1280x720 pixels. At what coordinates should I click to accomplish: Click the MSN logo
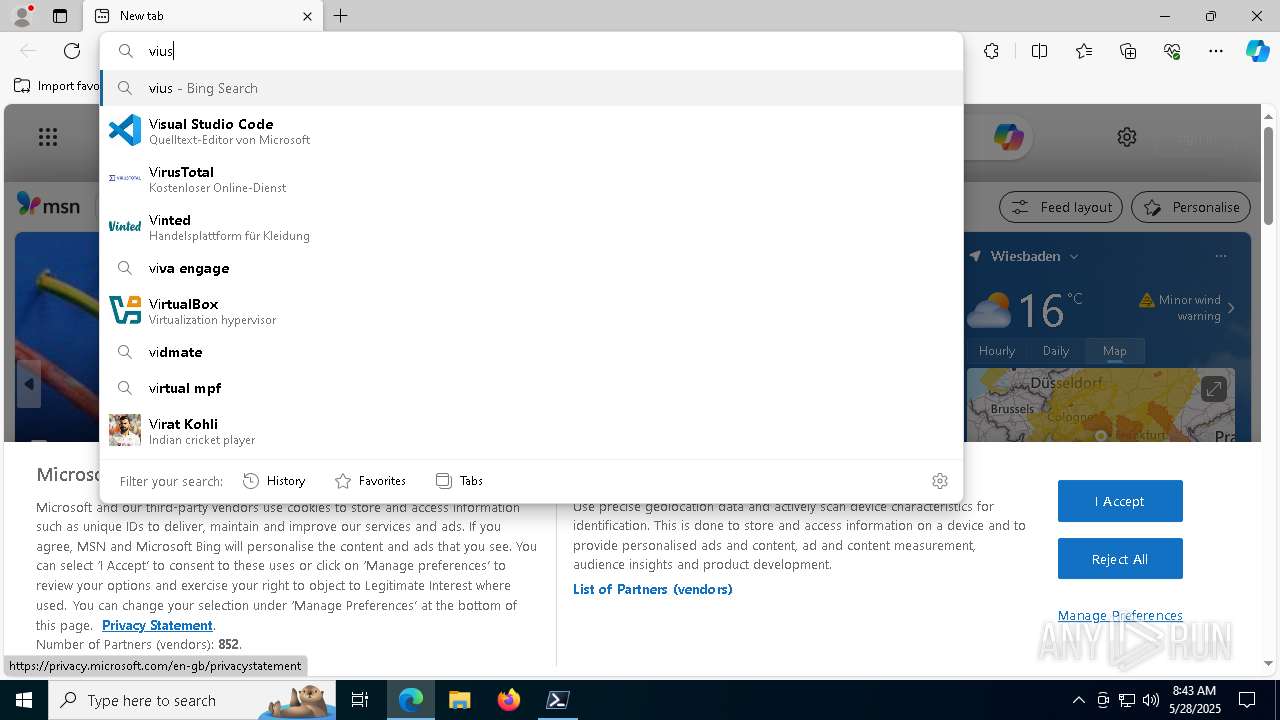click(49, 205)
